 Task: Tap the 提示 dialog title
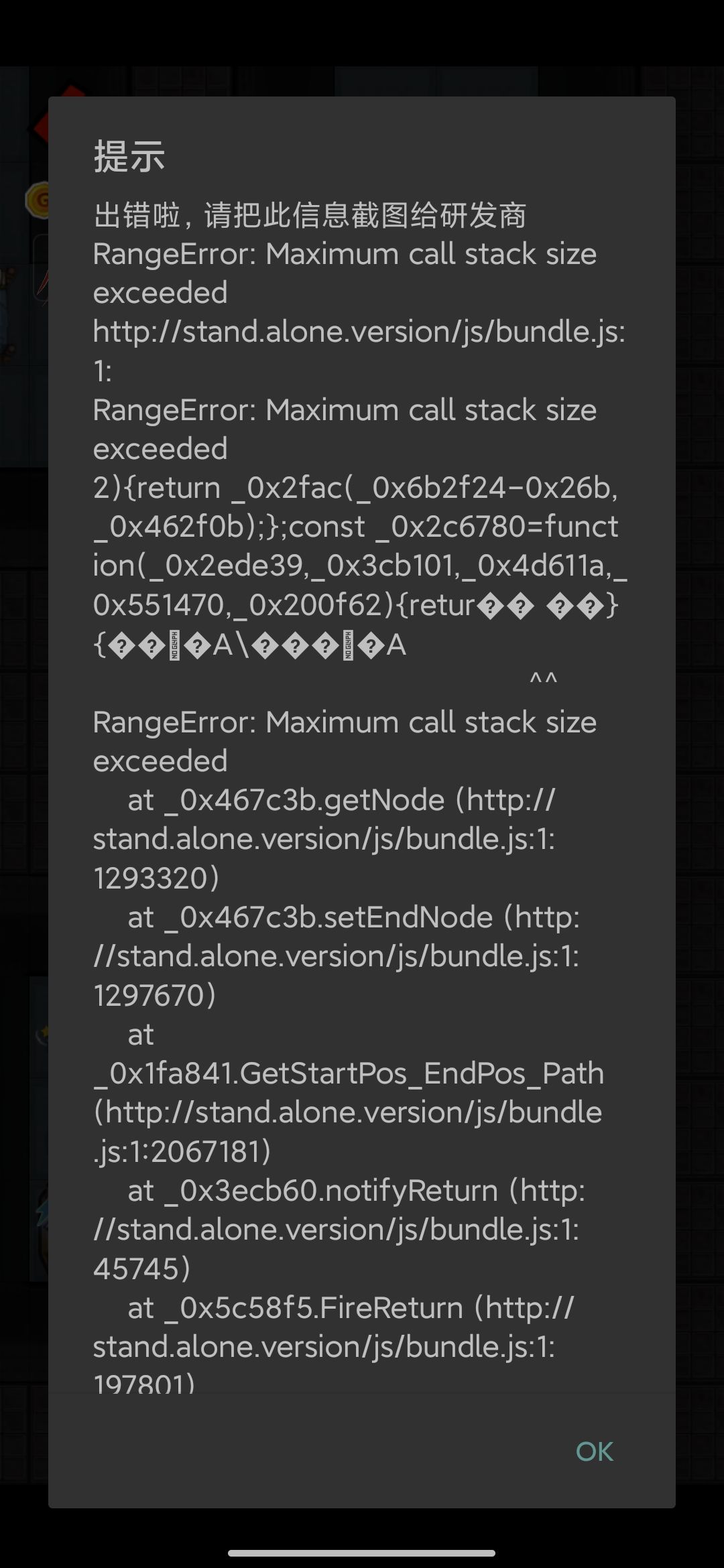(129, 156)
